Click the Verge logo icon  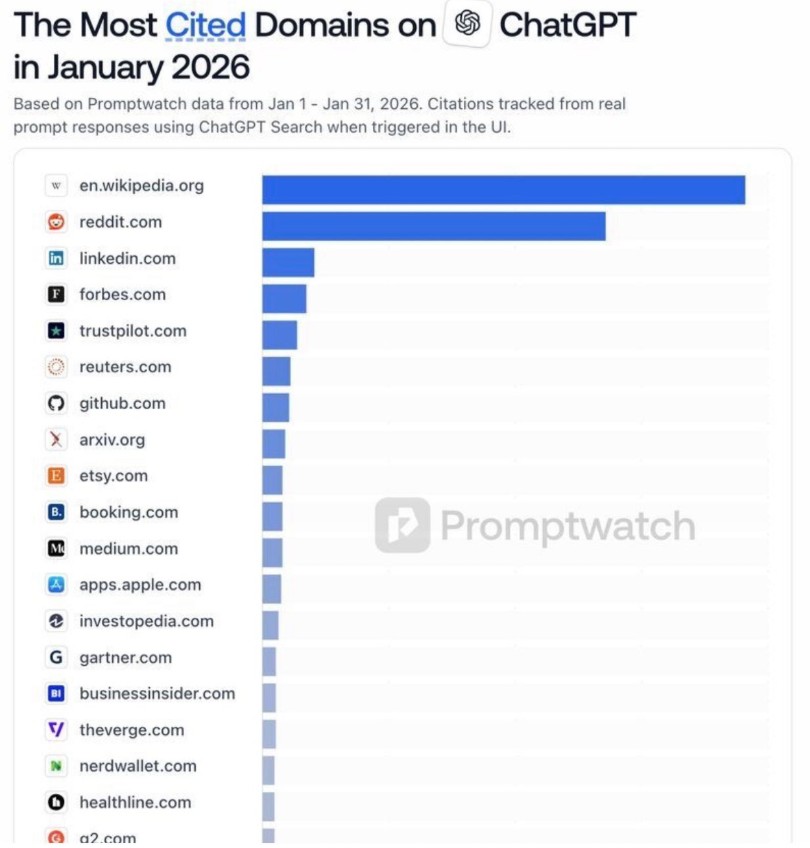[57, 730]
